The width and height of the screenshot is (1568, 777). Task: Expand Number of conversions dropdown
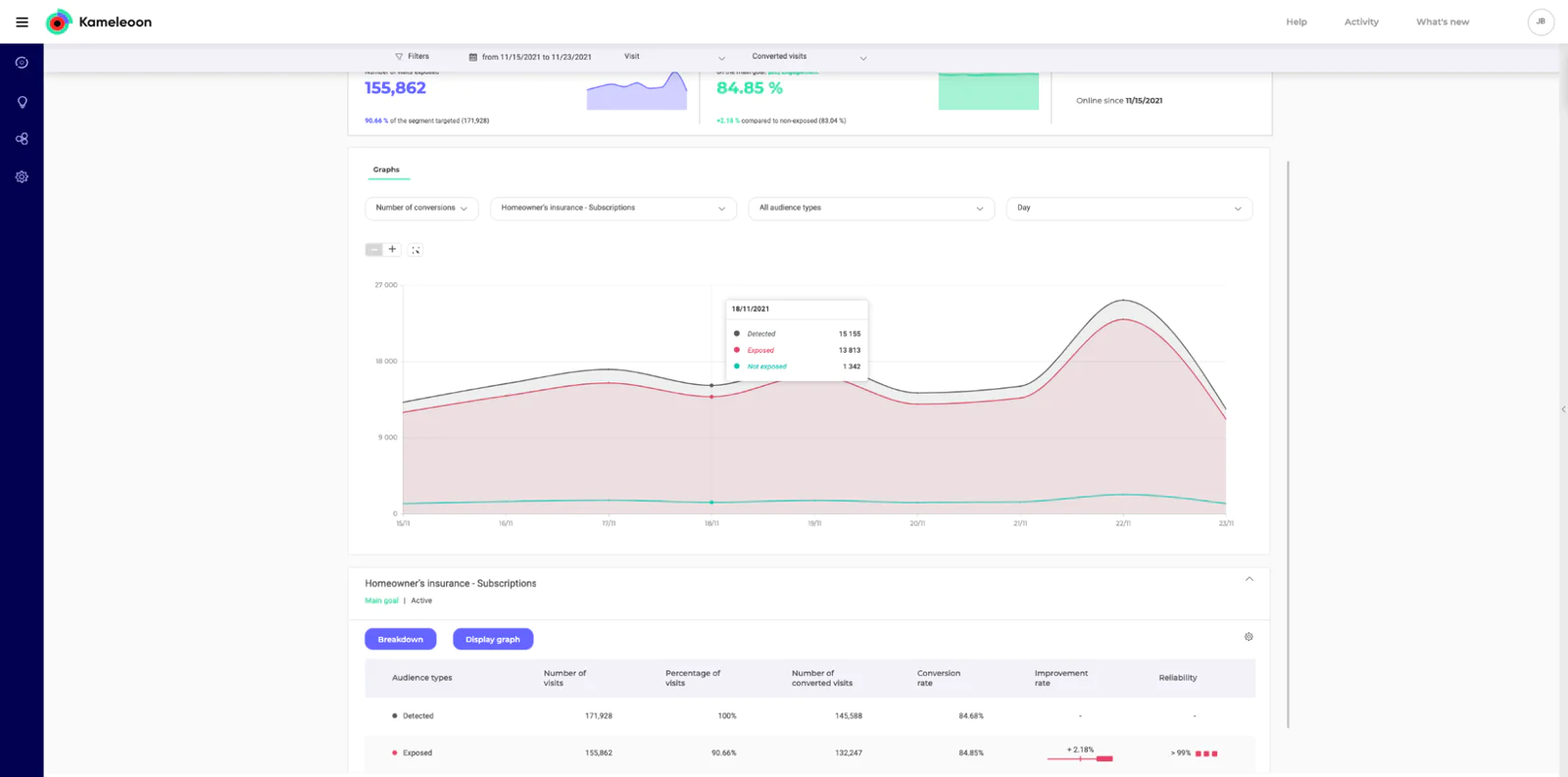pyautogui.click(x=421, y=208)
